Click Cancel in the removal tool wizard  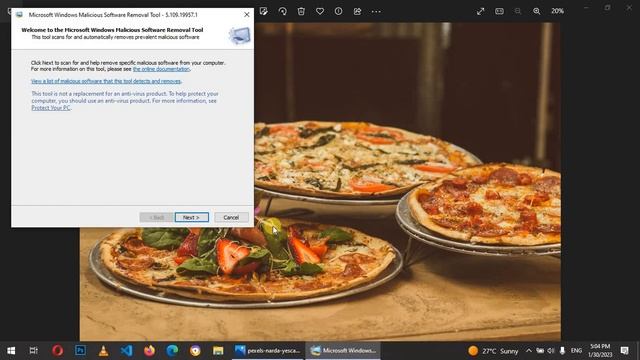[x=231, y=218]
